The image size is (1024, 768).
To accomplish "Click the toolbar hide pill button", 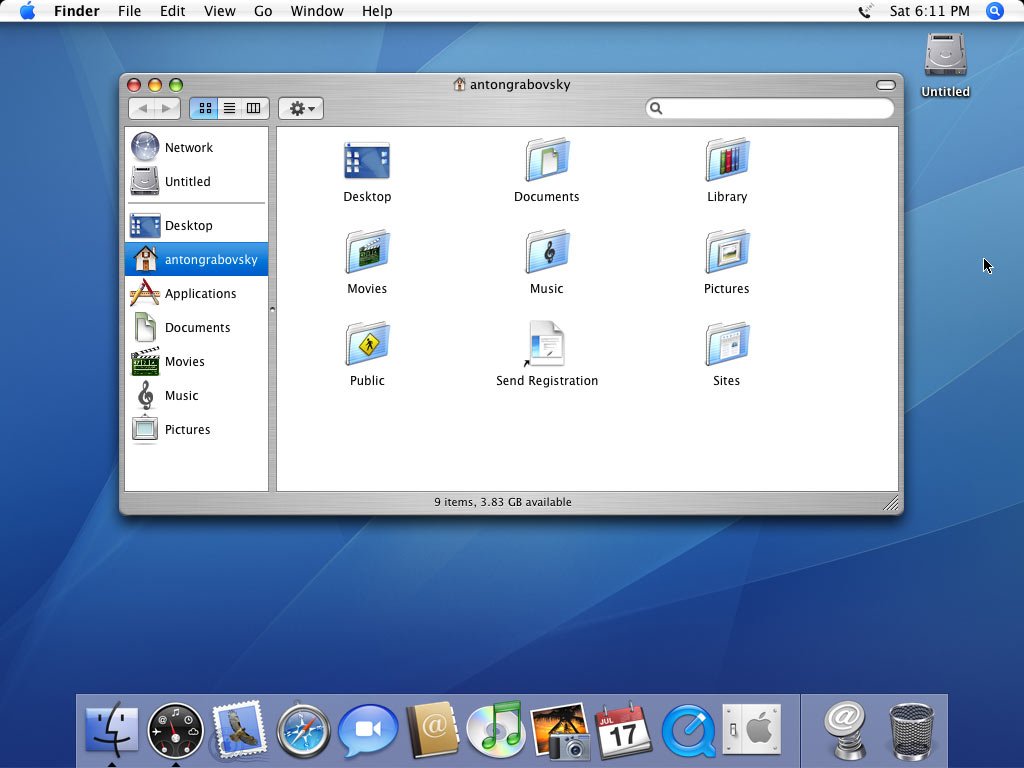I will tap(885, 85).
